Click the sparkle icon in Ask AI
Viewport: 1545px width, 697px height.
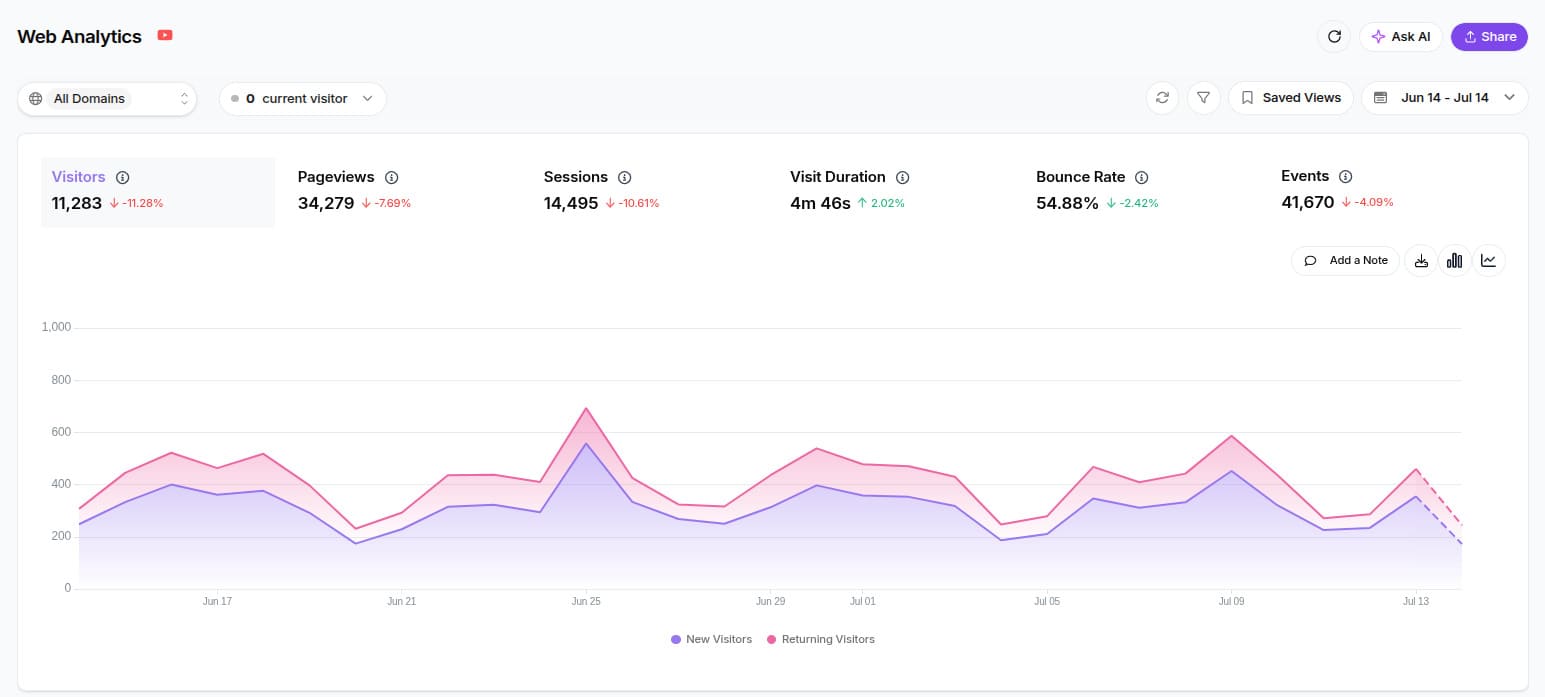[x=1379, y=37]
